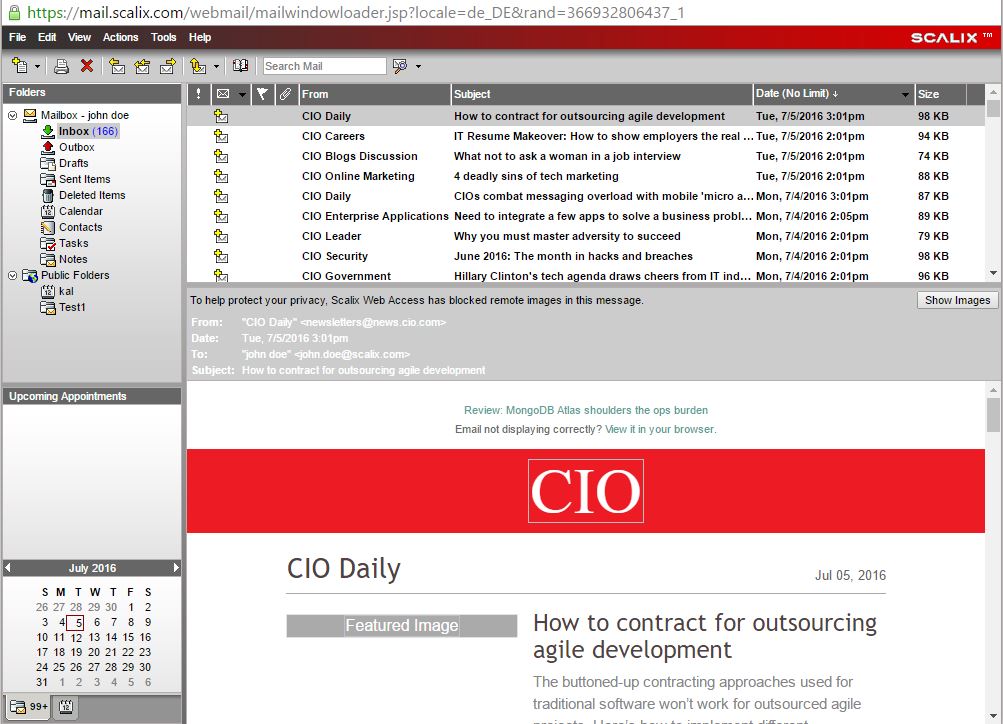Select the CIO Leader message

[x=585, y=236]
